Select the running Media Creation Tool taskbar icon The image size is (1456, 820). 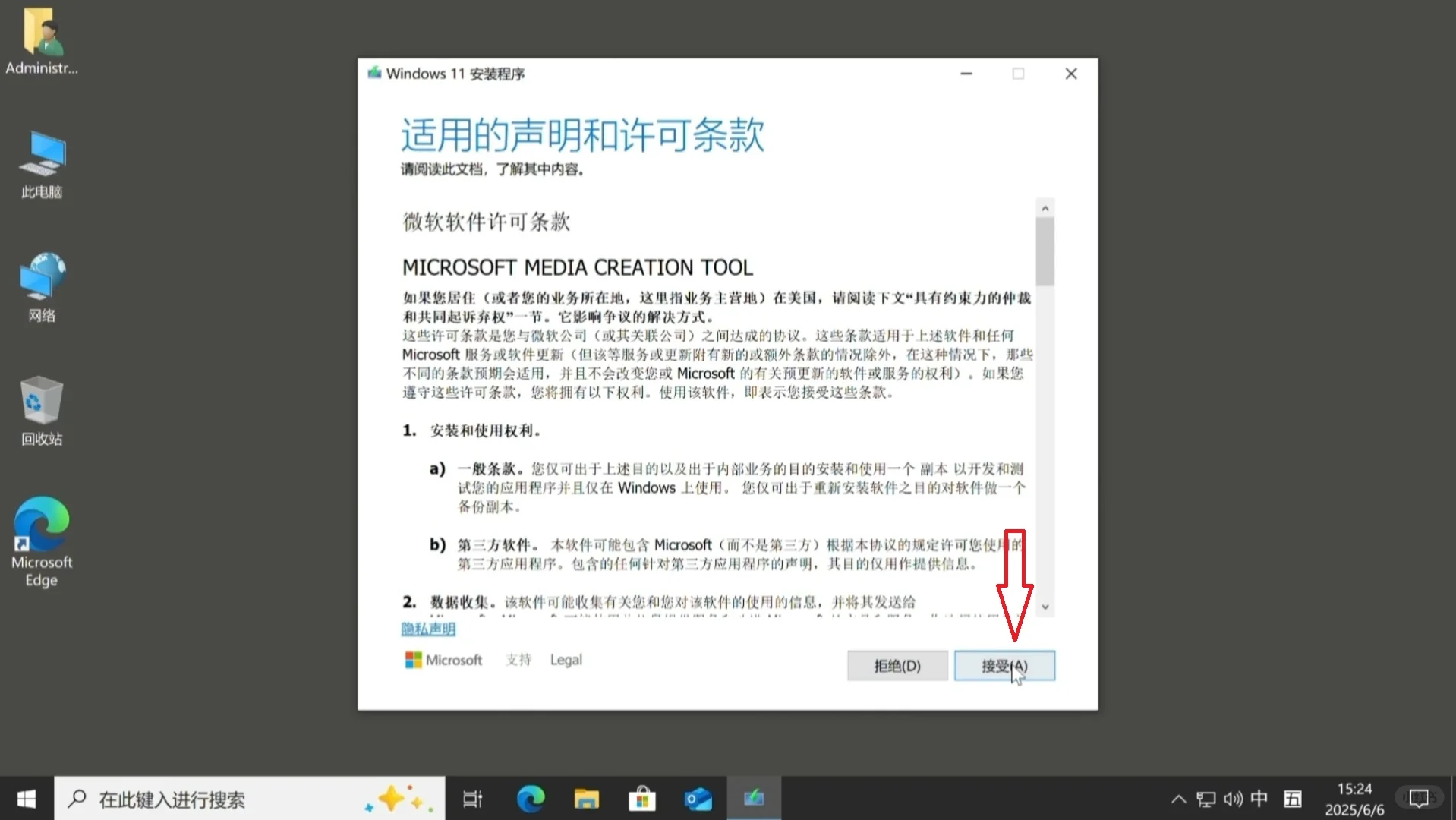tap(753, 798)
